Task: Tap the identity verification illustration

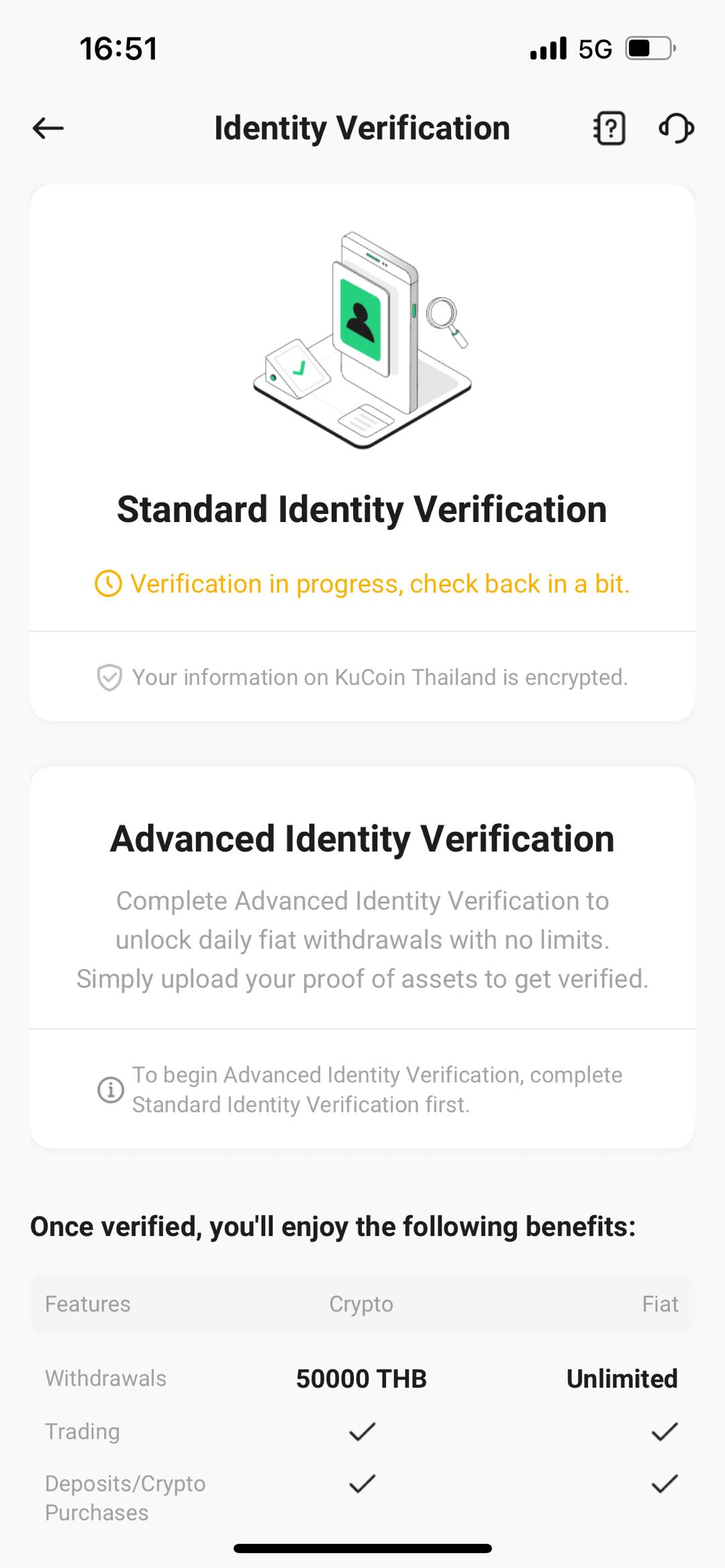Action: (362, 340)
